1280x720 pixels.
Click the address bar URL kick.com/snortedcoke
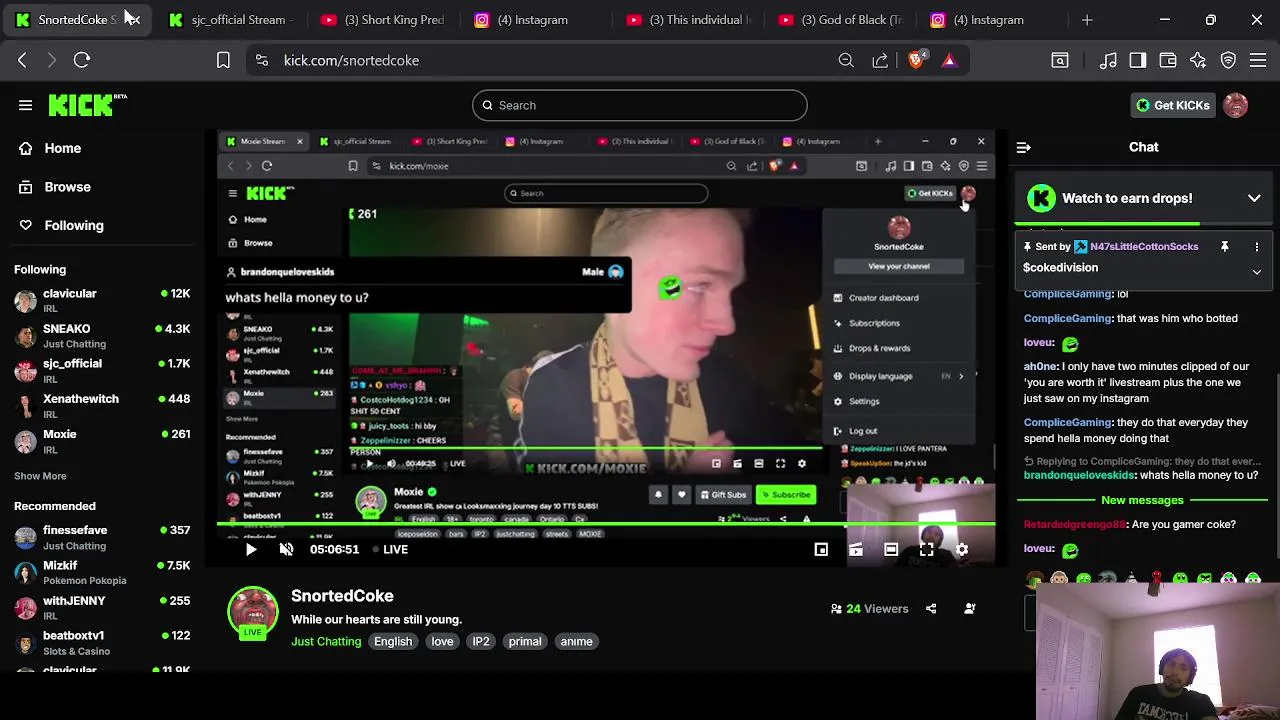click(x=351, y=60)
